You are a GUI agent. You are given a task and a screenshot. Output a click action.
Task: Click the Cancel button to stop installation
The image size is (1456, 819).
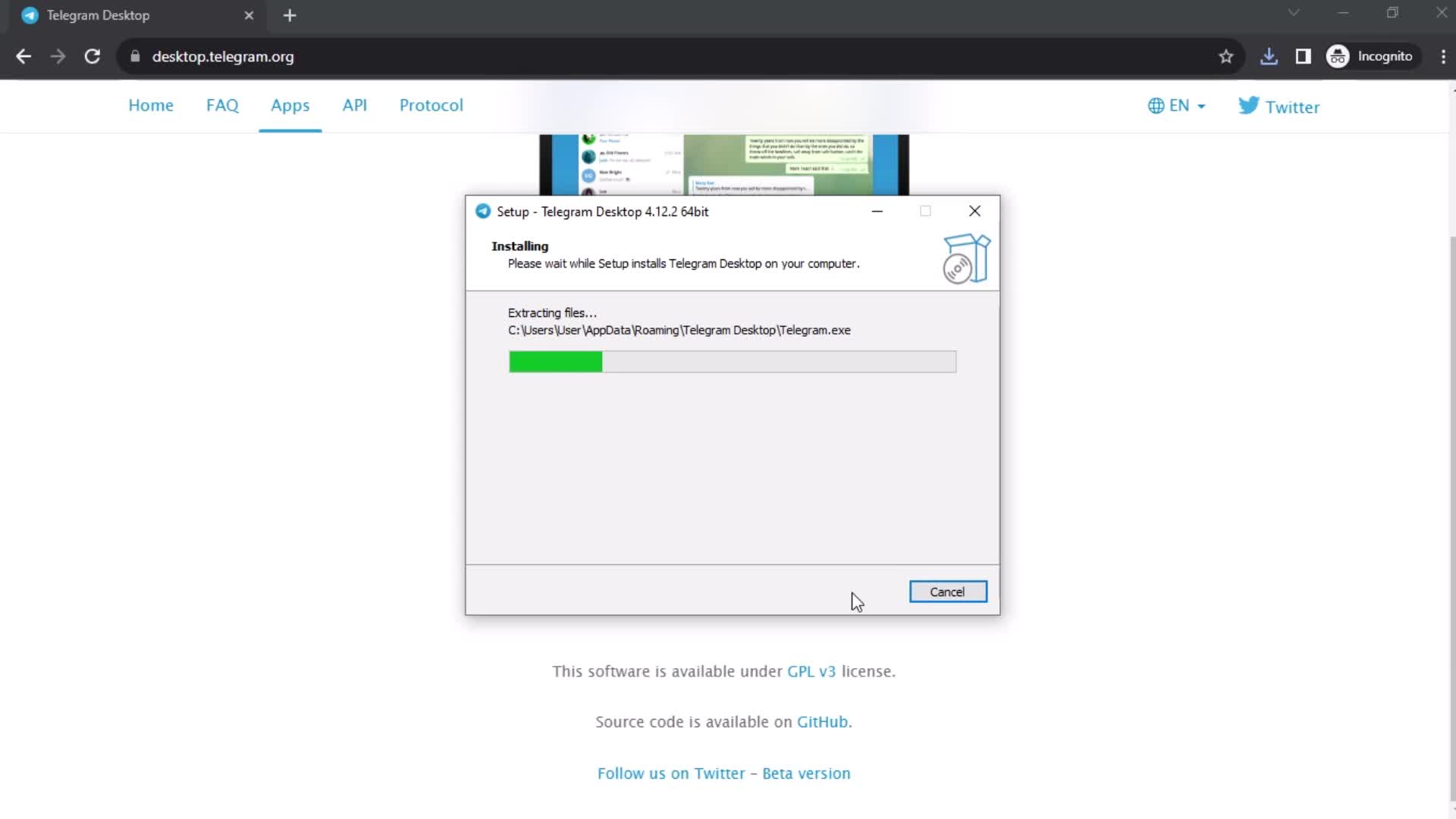coord(947,591)
